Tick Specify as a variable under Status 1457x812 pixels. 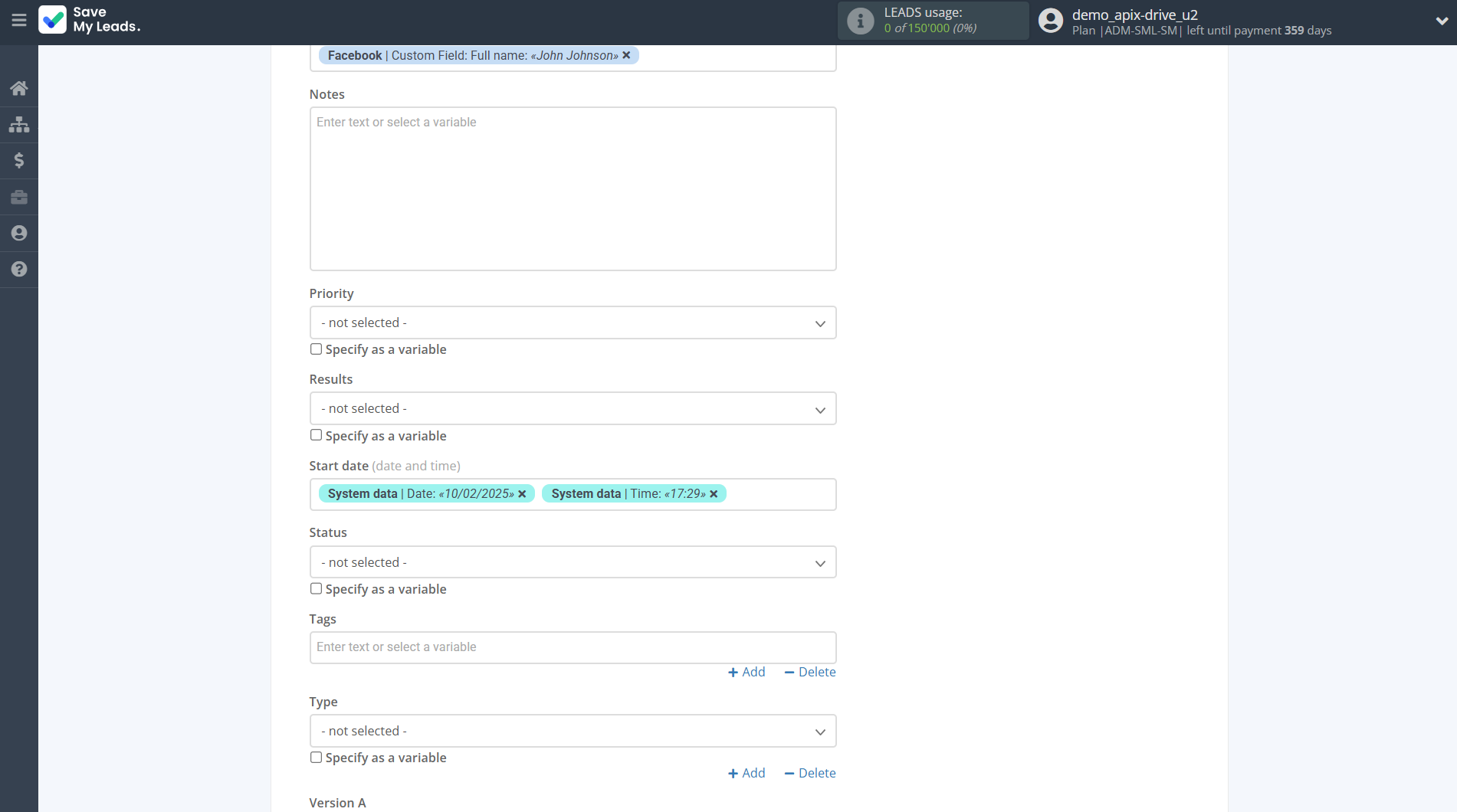[316, 589]
